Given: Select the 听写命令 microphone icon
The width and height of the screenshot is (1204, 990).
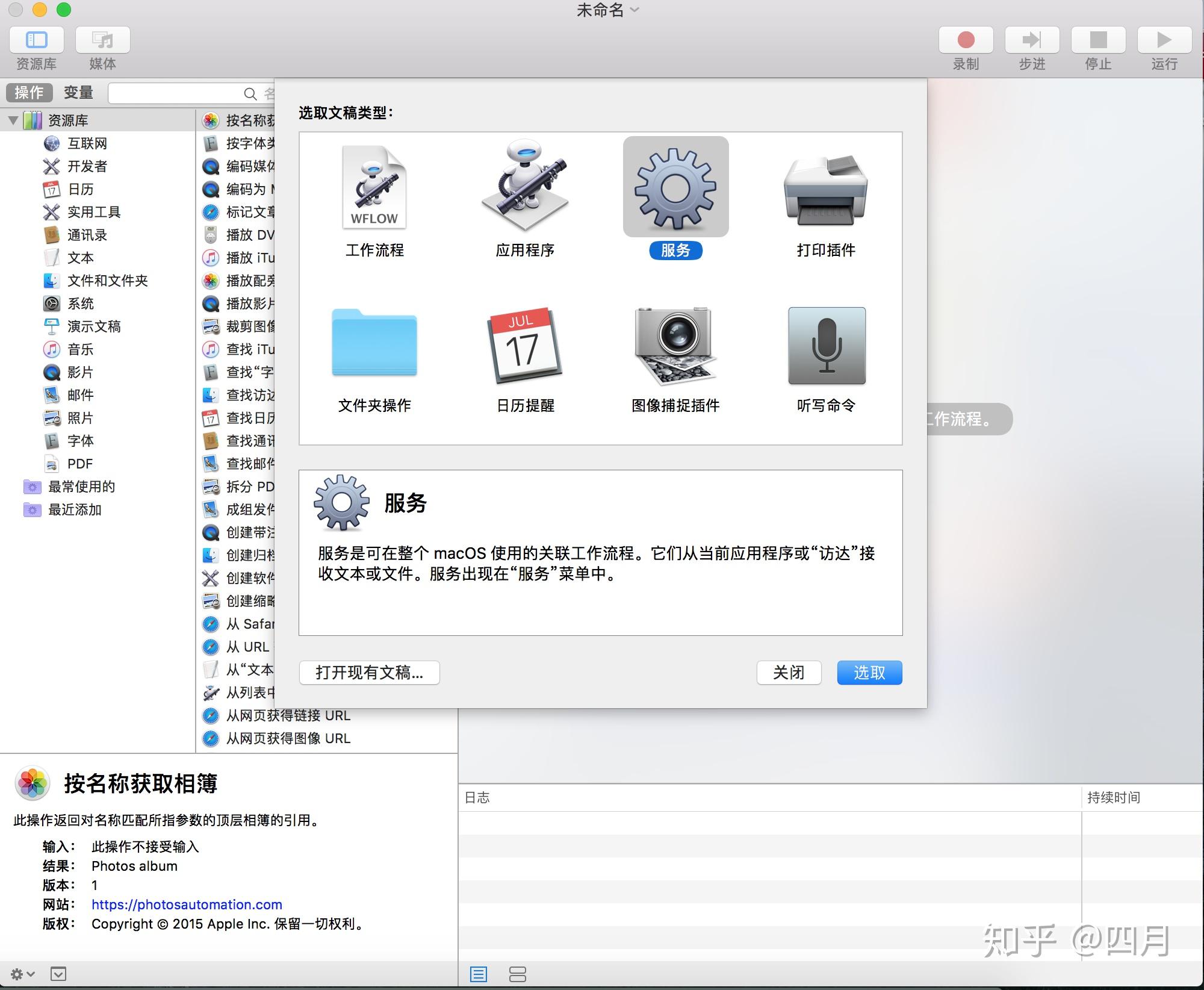Looking at the screenshot, I should coord(825,345).
